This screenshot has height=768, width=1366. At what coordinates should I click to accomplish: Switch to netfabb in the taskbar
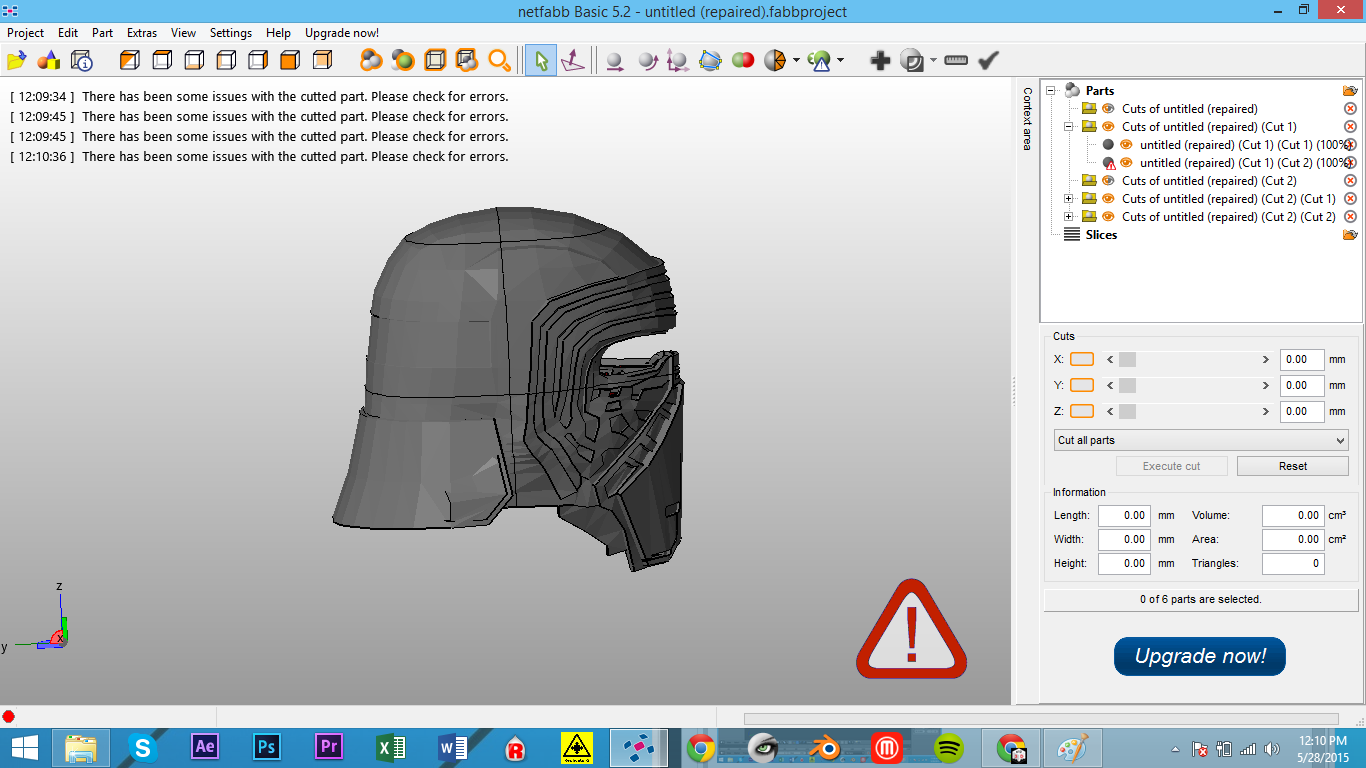click(638, 747)
